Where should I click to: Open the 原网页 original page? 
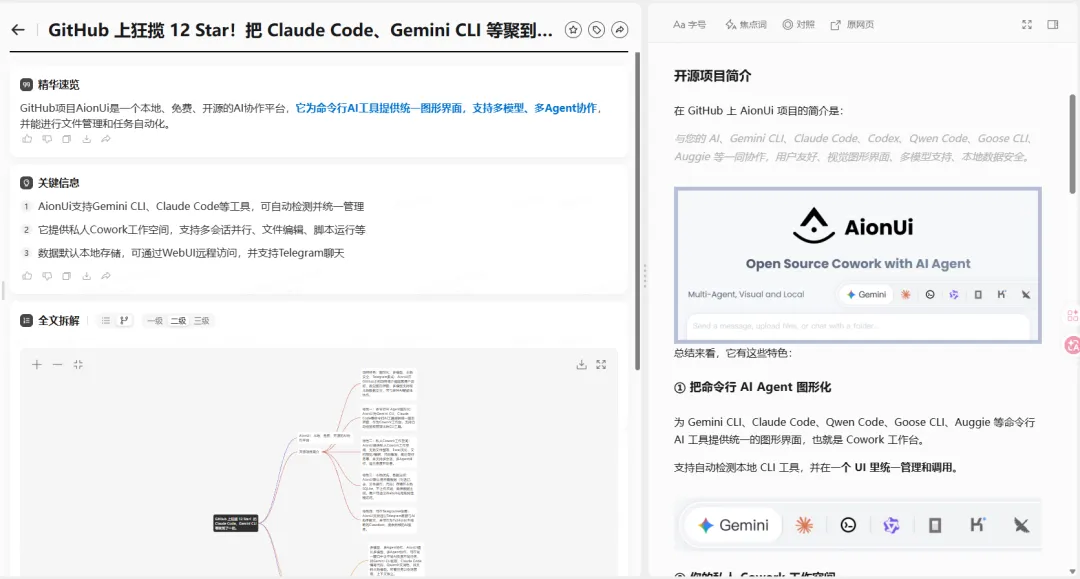(852, 25)
